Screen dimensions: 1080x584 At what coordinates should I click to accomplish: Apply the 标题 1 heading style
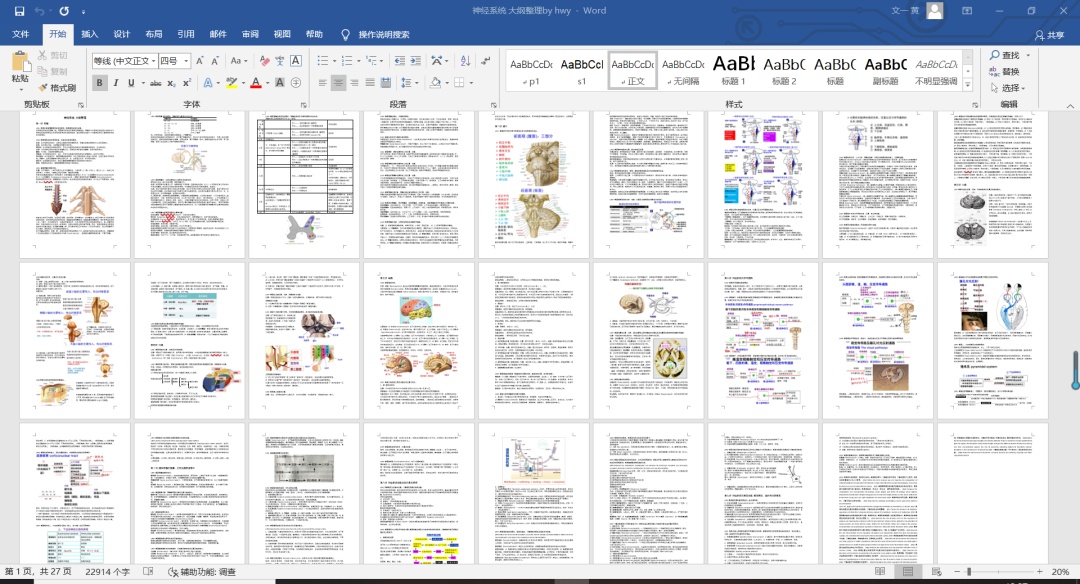coord(733,70)
